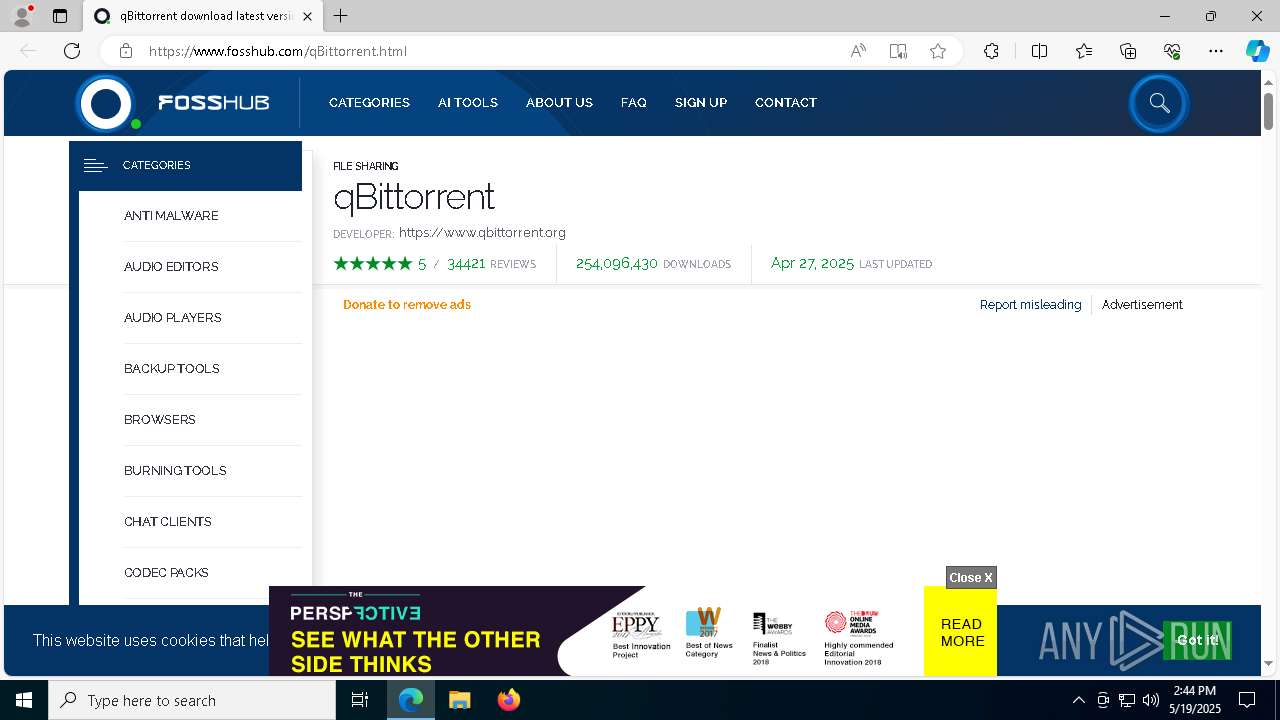
Task: Click the Donate to remove ads link
Action: (407, 305)
